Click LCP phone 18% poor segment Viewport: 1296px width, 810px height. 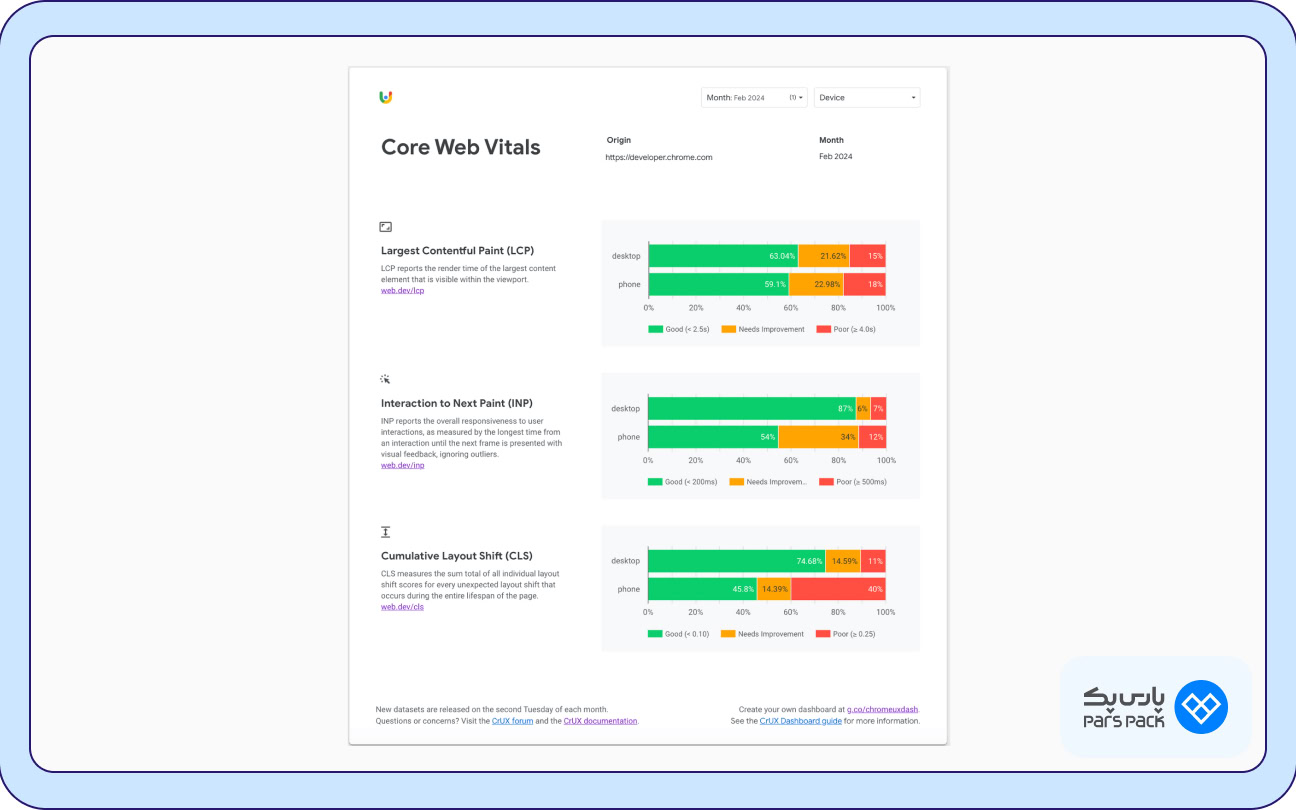pos(865,284)
